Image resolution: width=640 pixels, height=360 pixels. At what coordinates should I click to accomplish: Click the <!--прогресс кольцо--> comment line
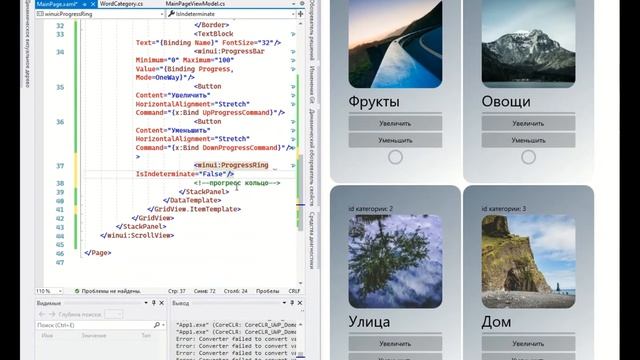pos(237,183)
